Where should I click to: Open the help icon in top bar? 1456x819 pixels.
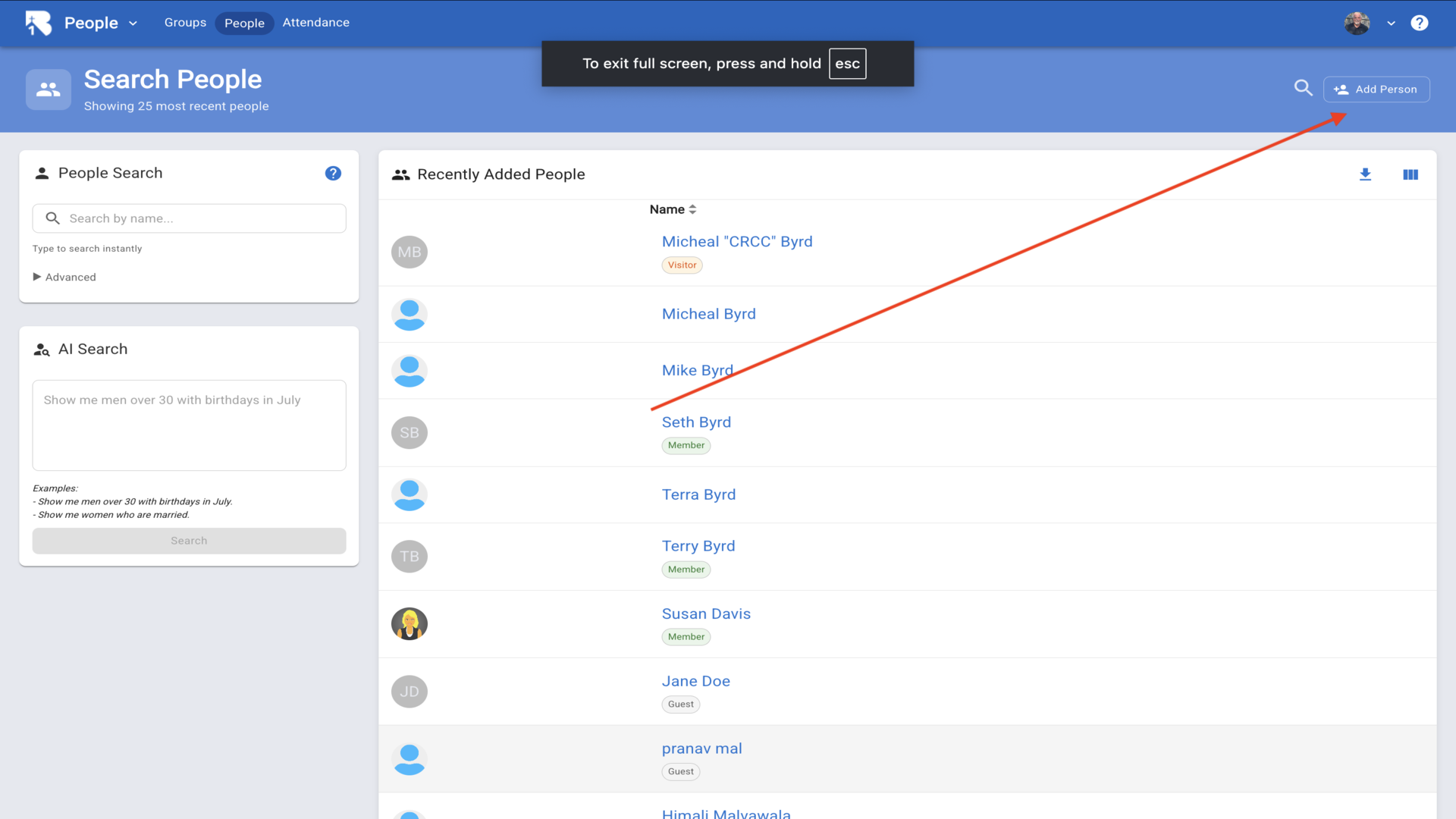(1419, 23)
